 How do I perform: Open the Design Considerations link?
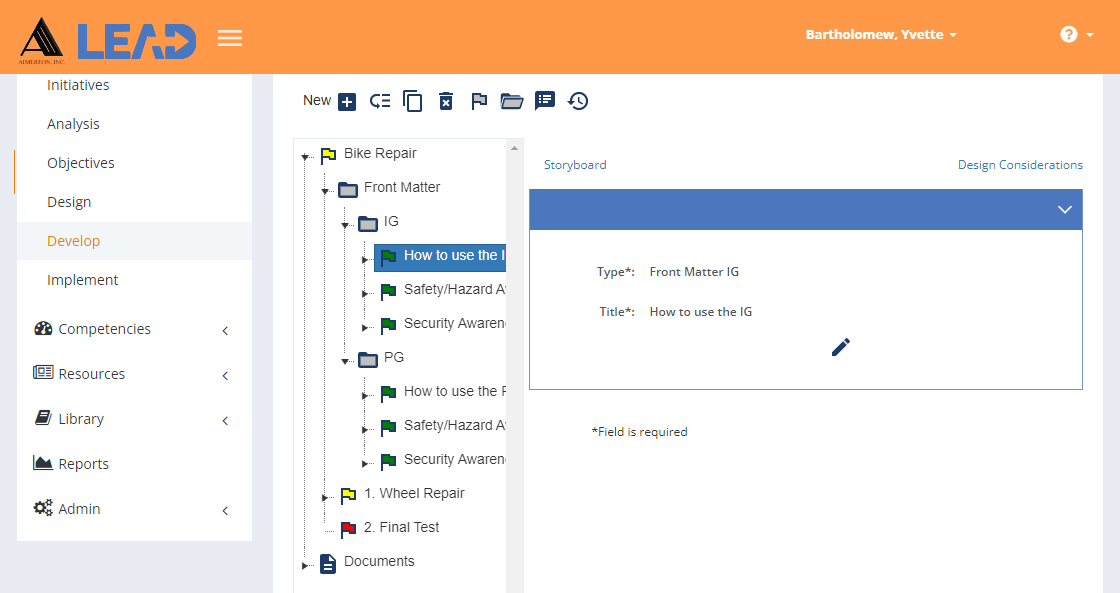click(x=1020, y=165)
